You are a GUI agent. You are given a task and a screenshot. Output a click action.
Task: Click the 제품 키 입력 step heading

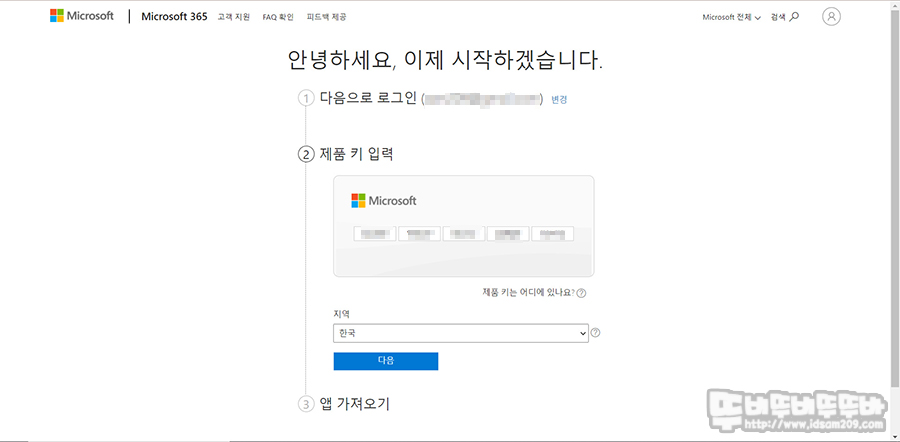click(x=356, y=154)
